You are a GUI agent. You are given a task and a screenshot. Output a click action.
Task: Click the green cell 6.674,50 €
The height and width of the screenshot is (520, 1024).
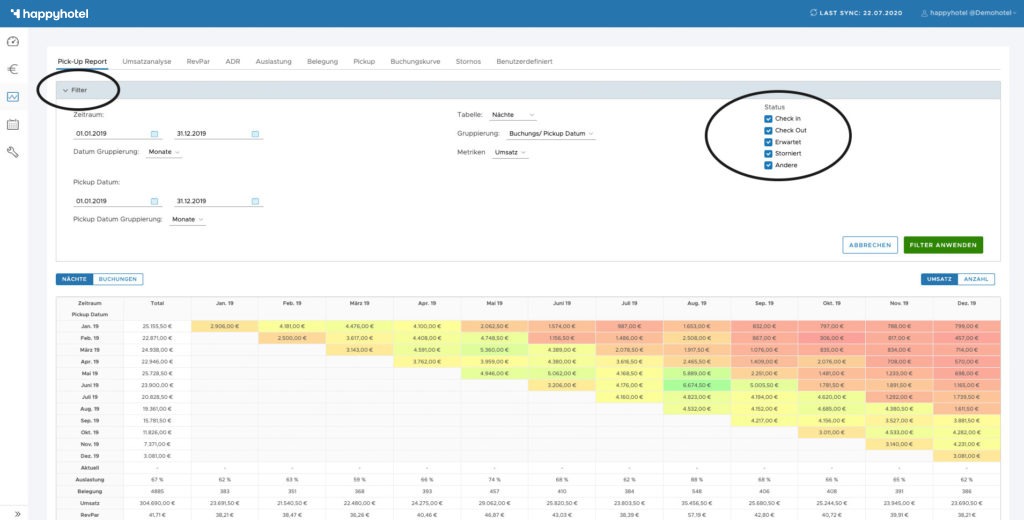coord(697,385)
